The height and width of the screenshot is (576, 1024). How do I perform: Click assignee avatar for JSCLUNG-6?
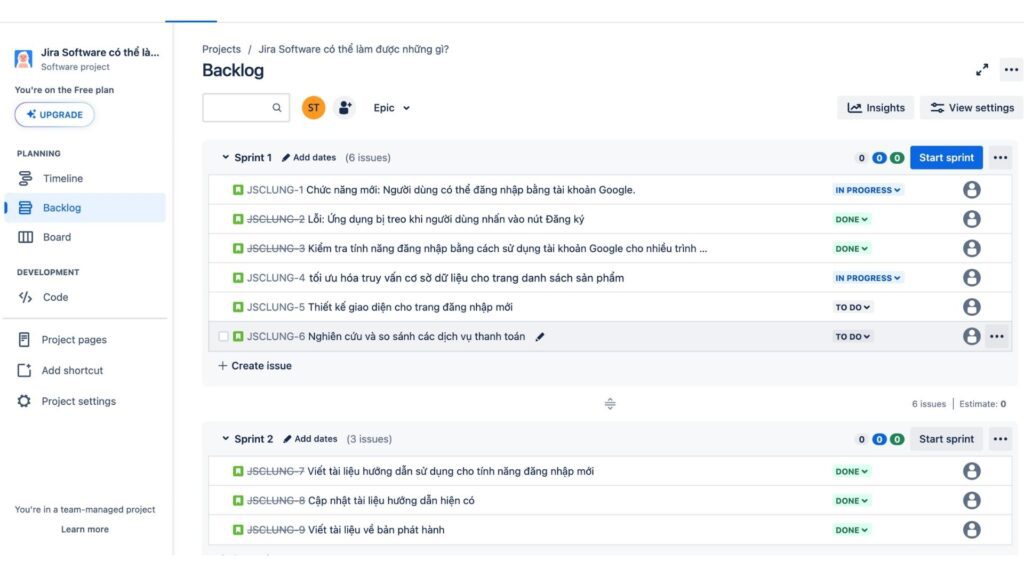coord(972,336)
